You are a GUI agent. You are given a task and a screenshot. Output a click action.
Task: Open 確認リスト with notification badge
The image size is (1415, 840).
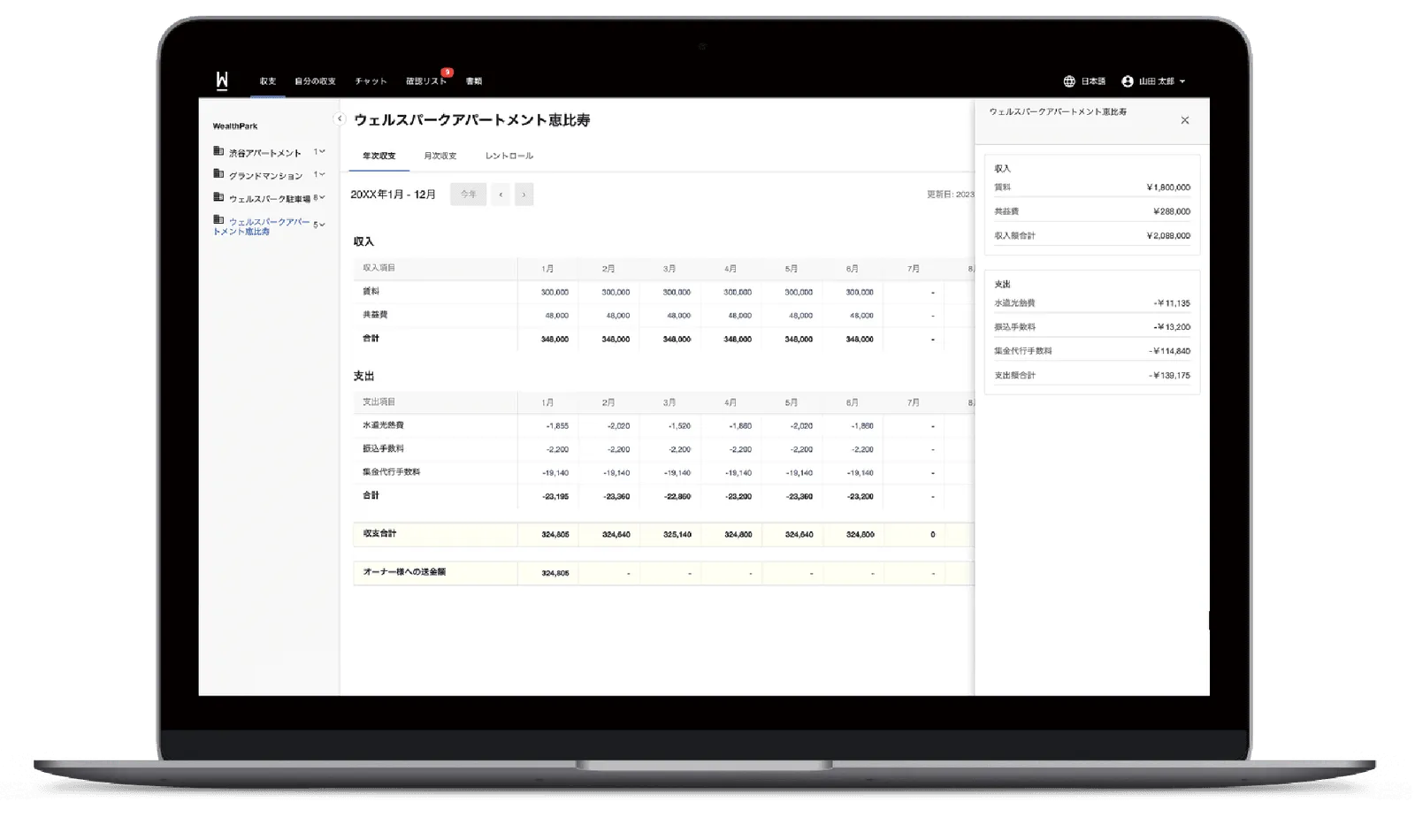click(427, 81)
